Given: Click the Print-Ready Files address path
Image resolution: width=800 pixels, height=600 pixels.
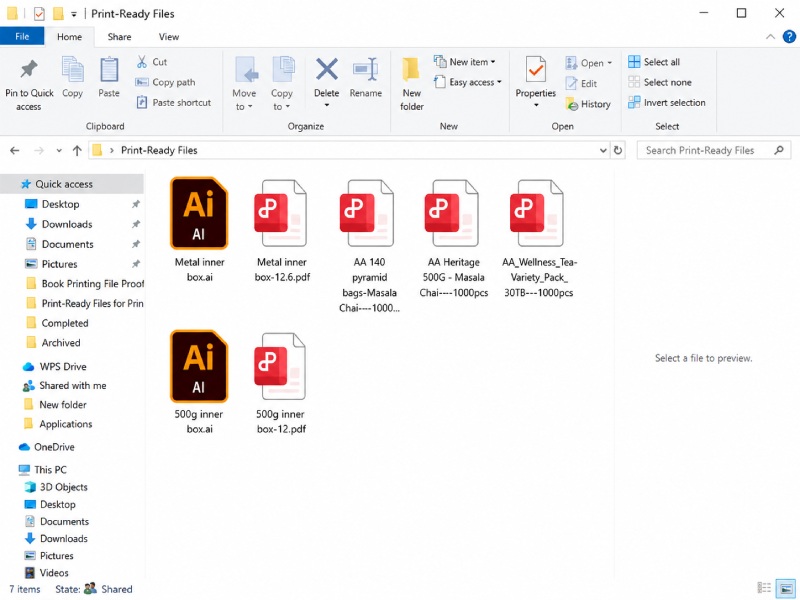Looking at the screenshot, I should 159,151.
